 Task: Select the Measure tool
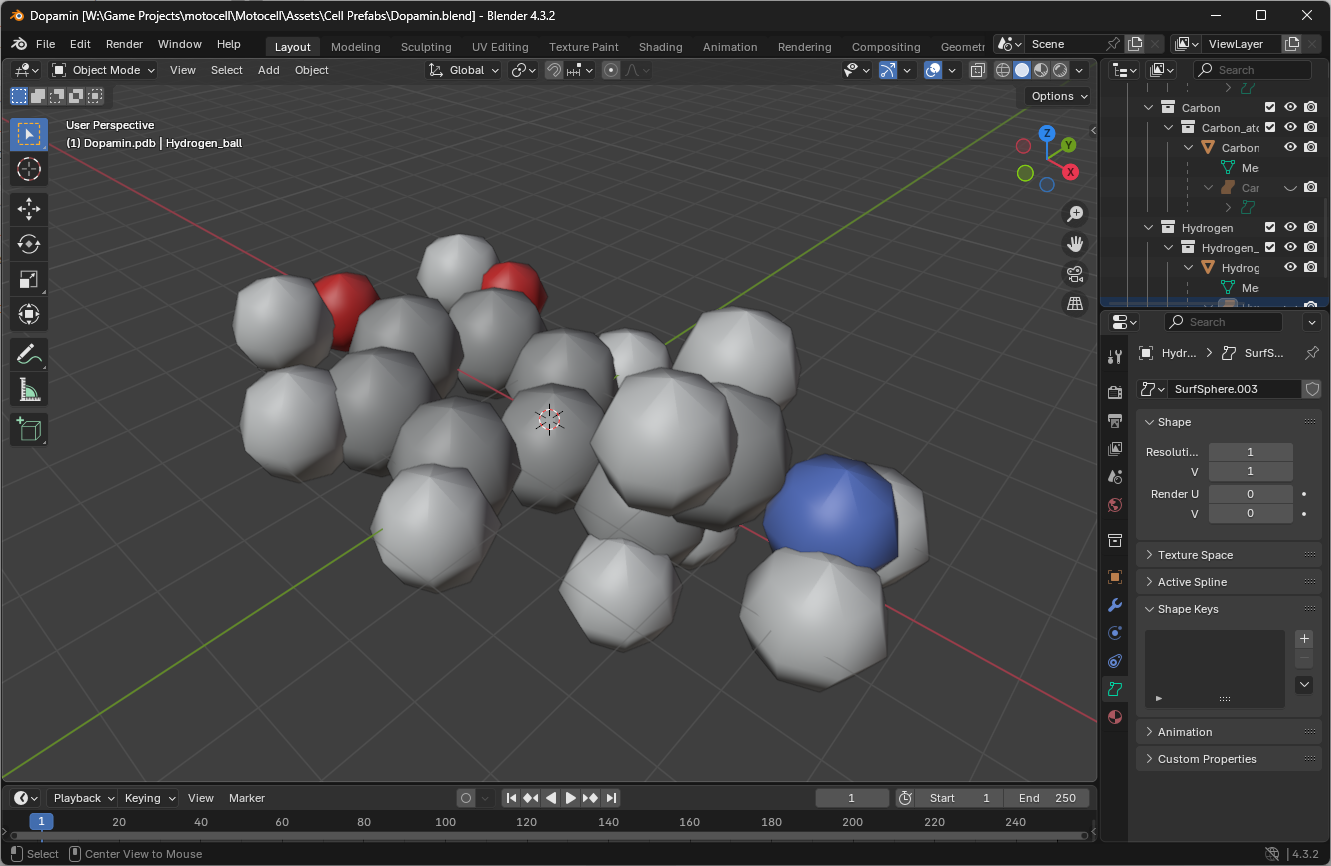coord(29,389)
